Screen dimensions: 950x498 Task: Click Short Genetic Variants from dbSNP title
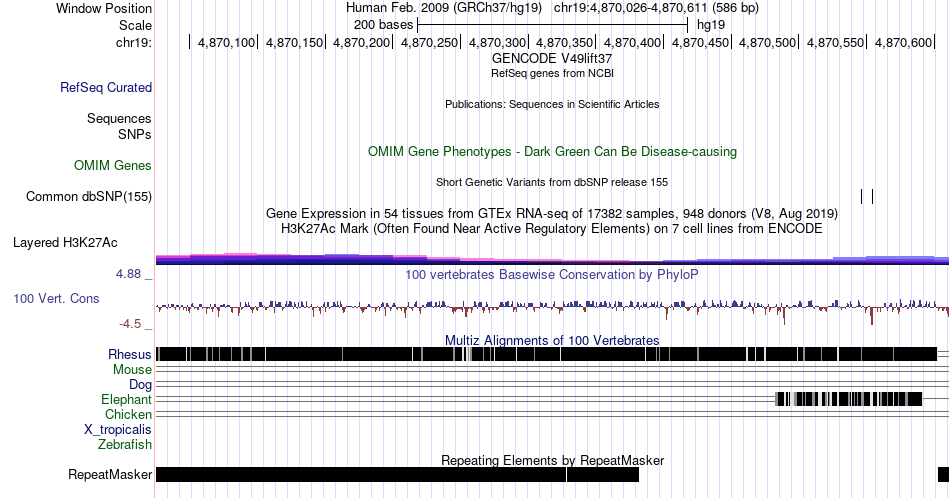pyautogui.click(x=552, y=182)
